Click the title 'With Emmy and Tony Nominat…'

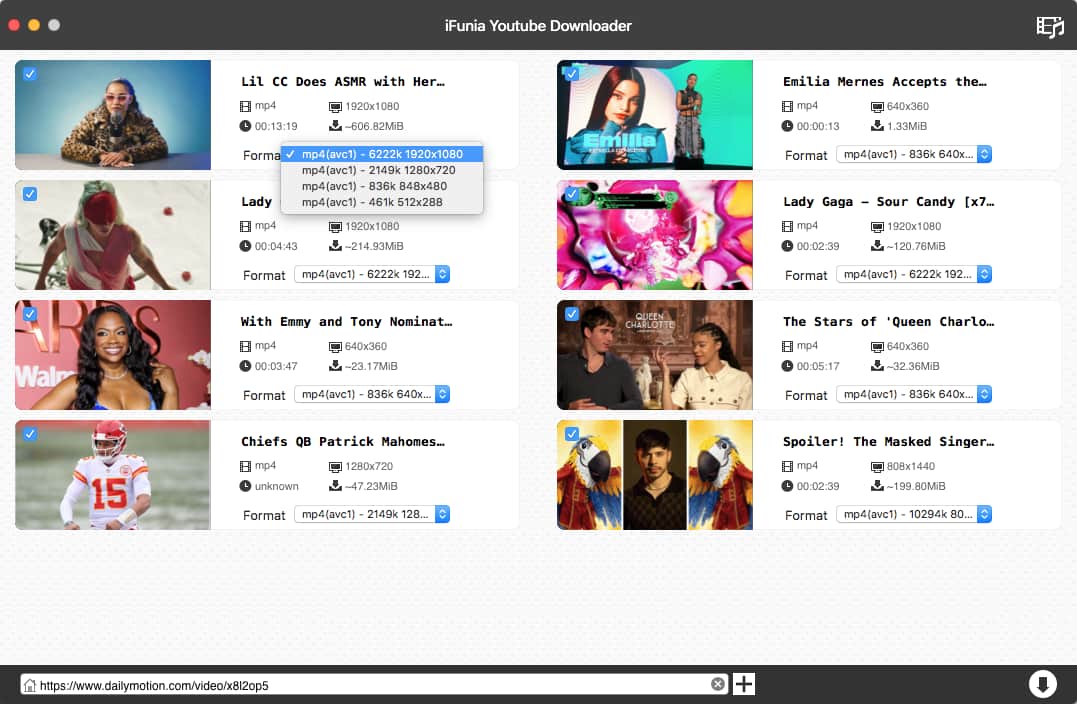point(346,322)
